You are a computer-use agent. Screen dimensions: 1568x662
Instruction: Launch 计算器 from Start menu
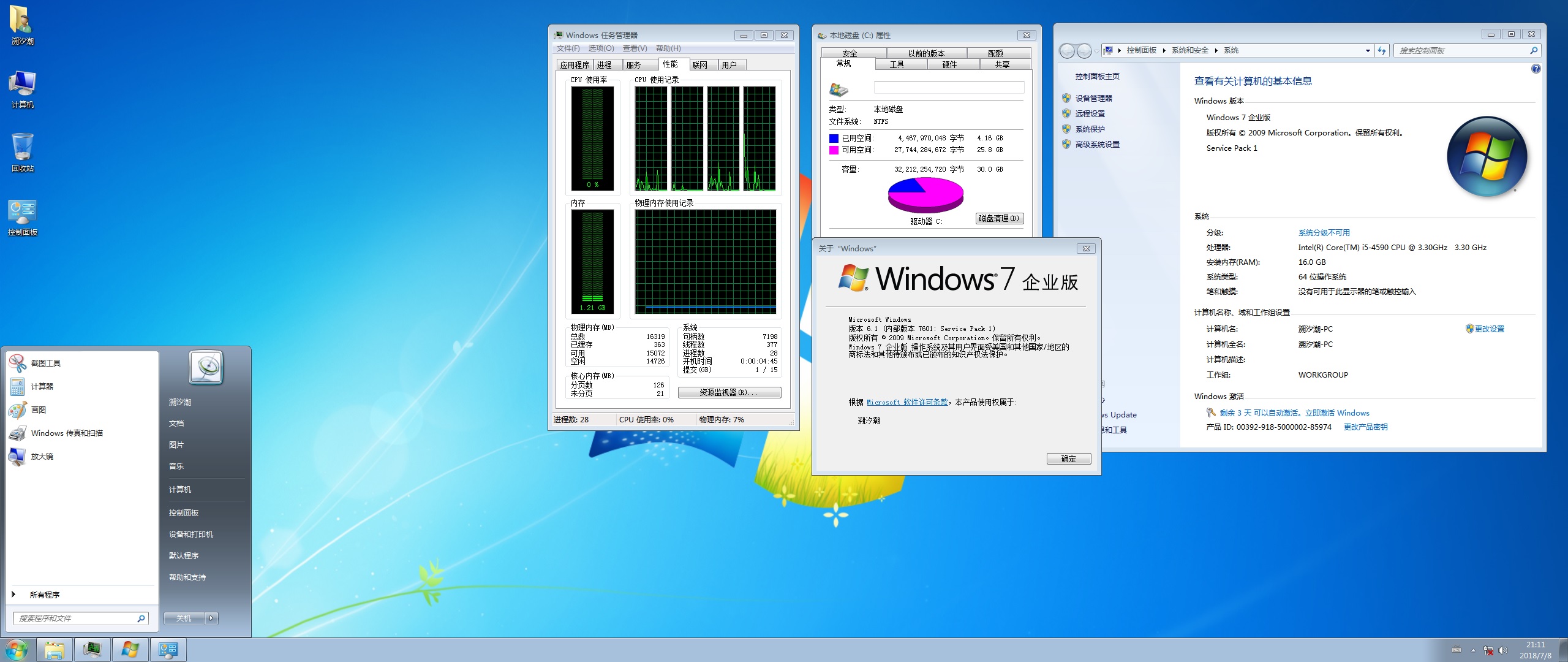coord(82,386)
